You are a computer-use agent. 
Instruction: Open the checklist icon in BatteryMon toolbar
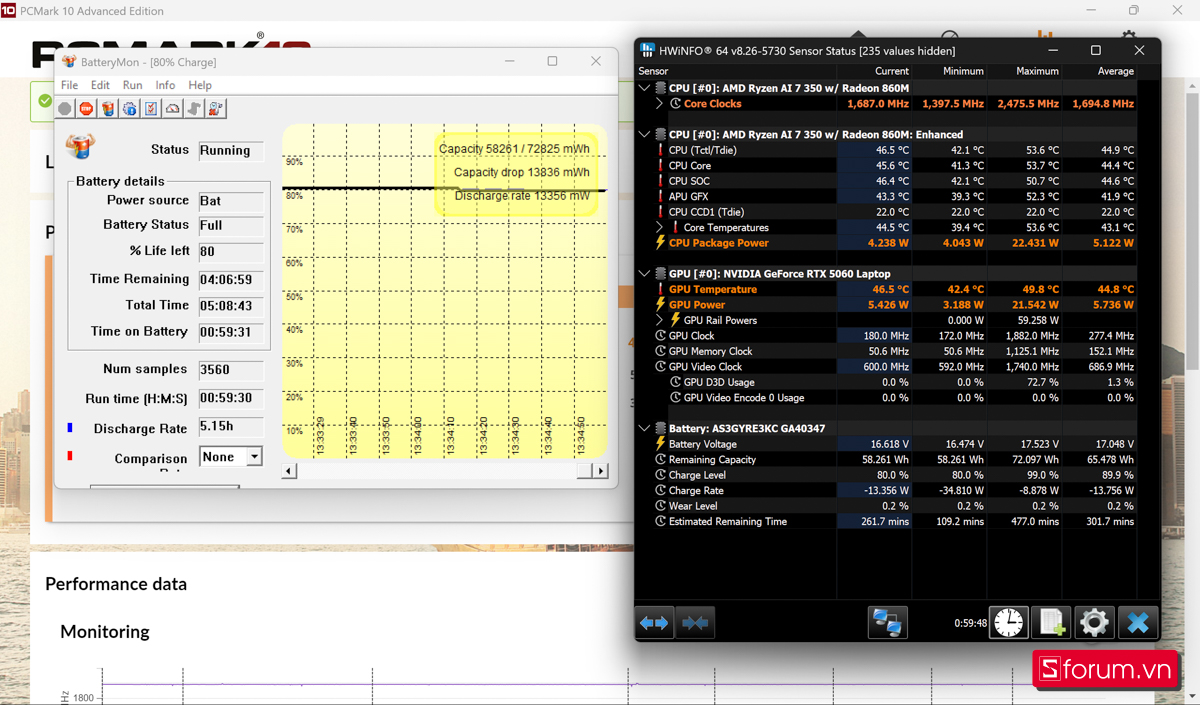pyautogui.click(x=151, y=108)
